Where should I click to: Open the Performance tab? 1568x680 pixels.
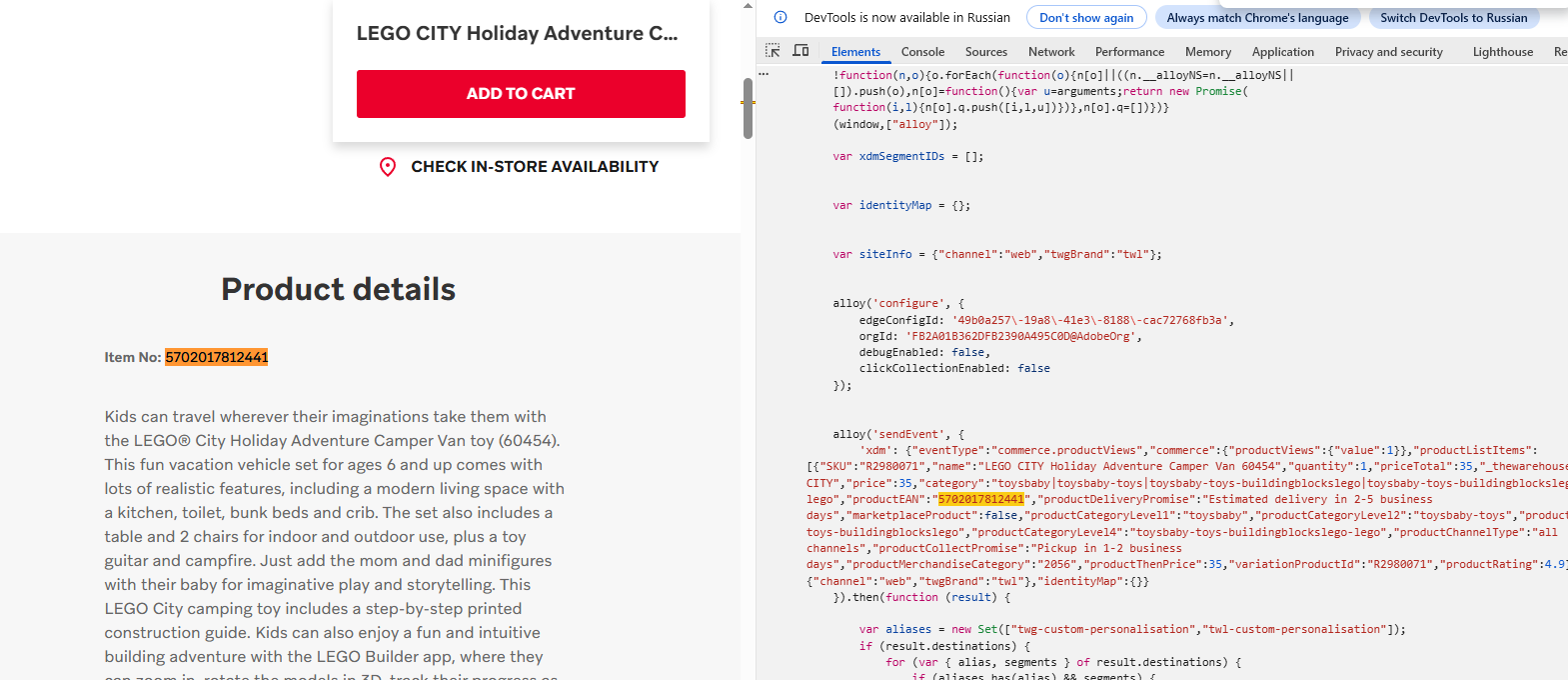coord(1129,52)
